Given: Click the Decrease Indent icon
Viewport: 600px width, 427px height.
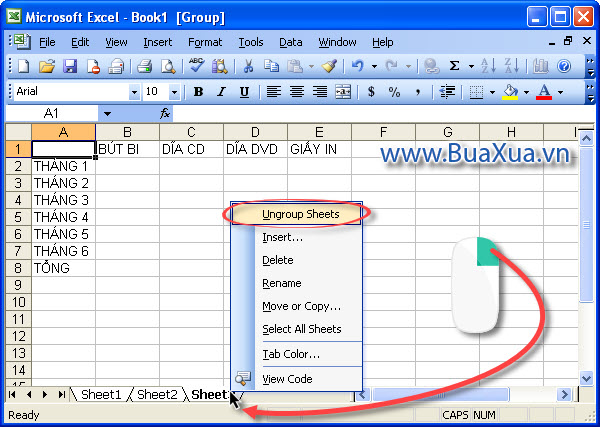Looking at the screenshot, I should 447,92.
